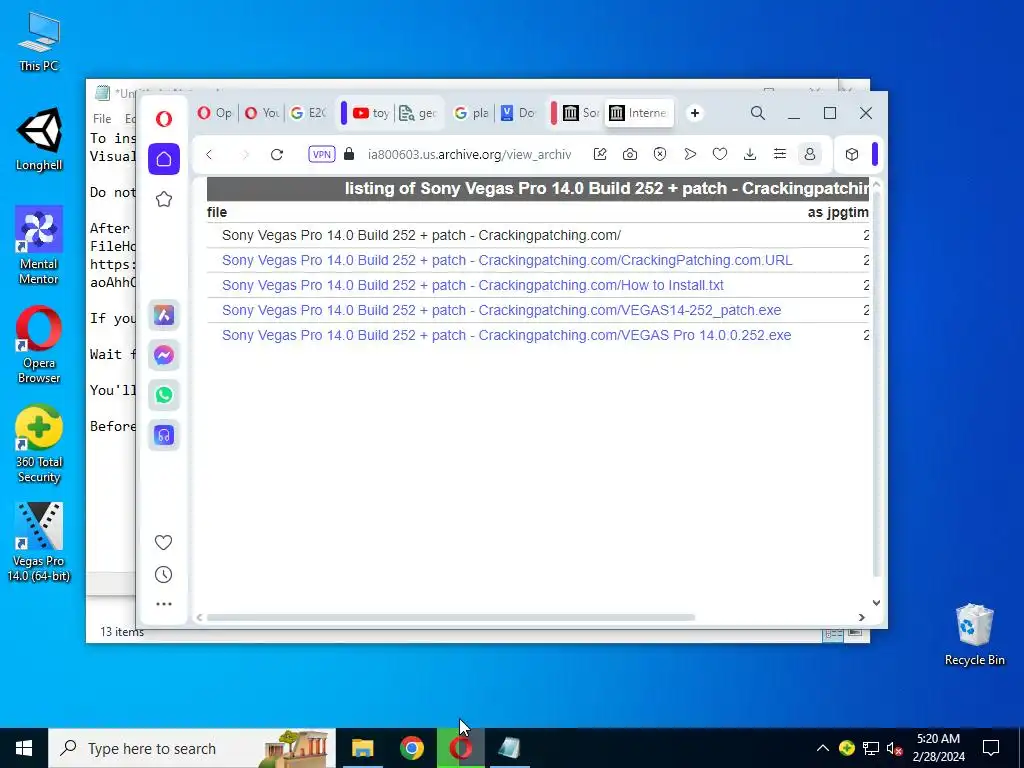Click the taskbar search box
Screen dimensions: 1024x768
(x=192, y=748)
